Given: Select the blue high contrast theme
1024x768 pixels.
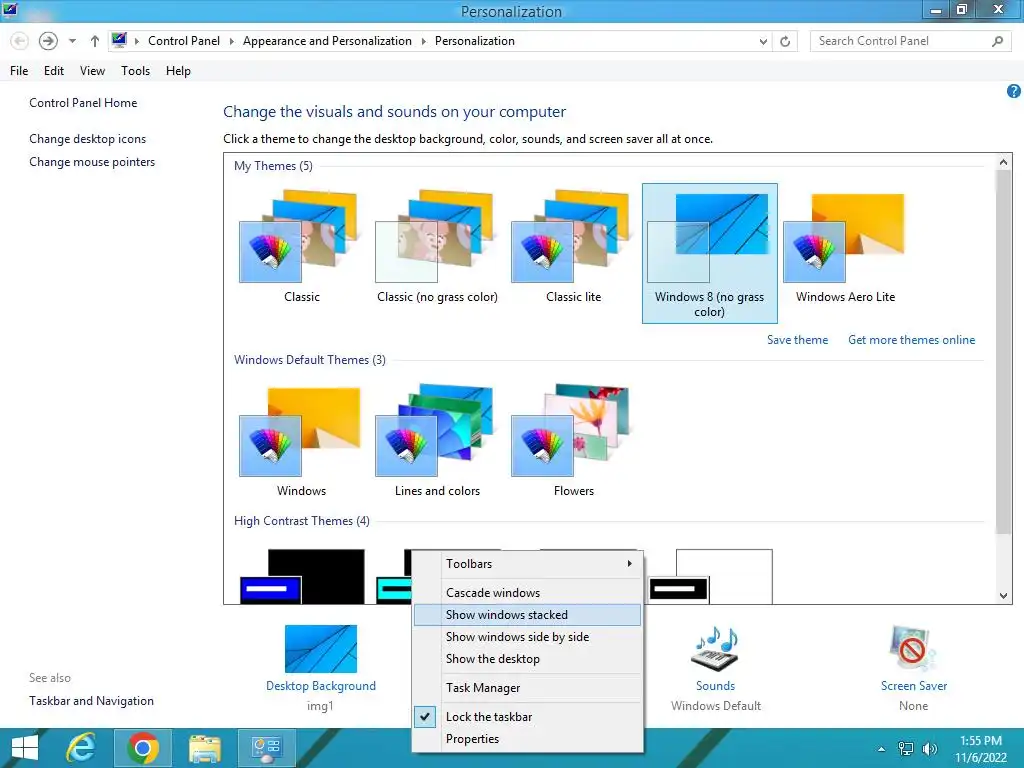Looking at the screenshot, I should [x=302, y=577].
